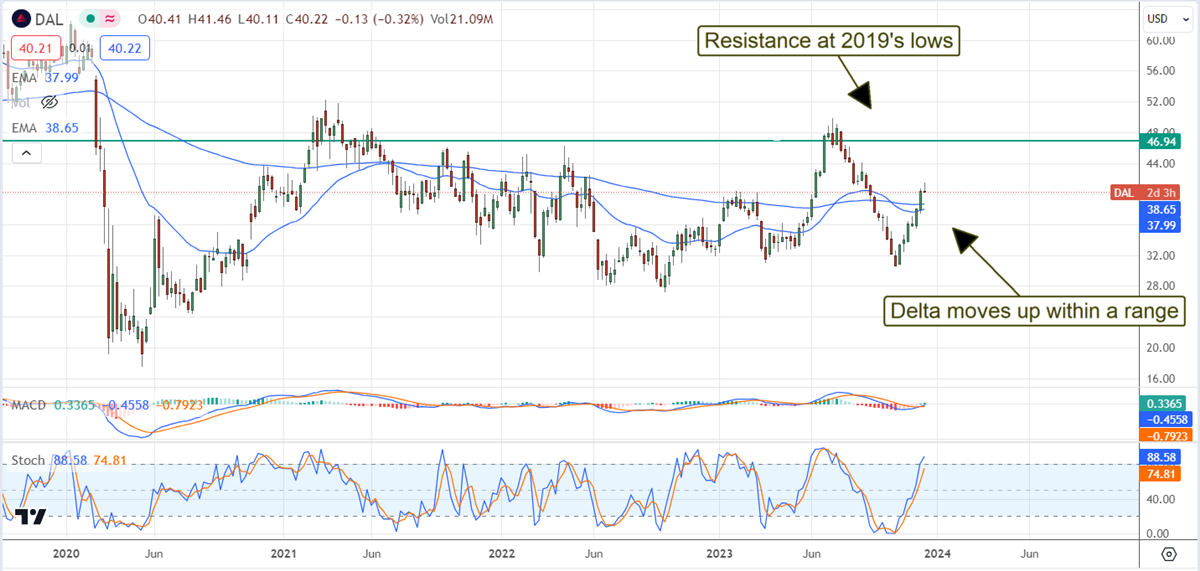
Task: Collapse the indicator legend with the chevron arrow
Action: (x=26, y=153)
